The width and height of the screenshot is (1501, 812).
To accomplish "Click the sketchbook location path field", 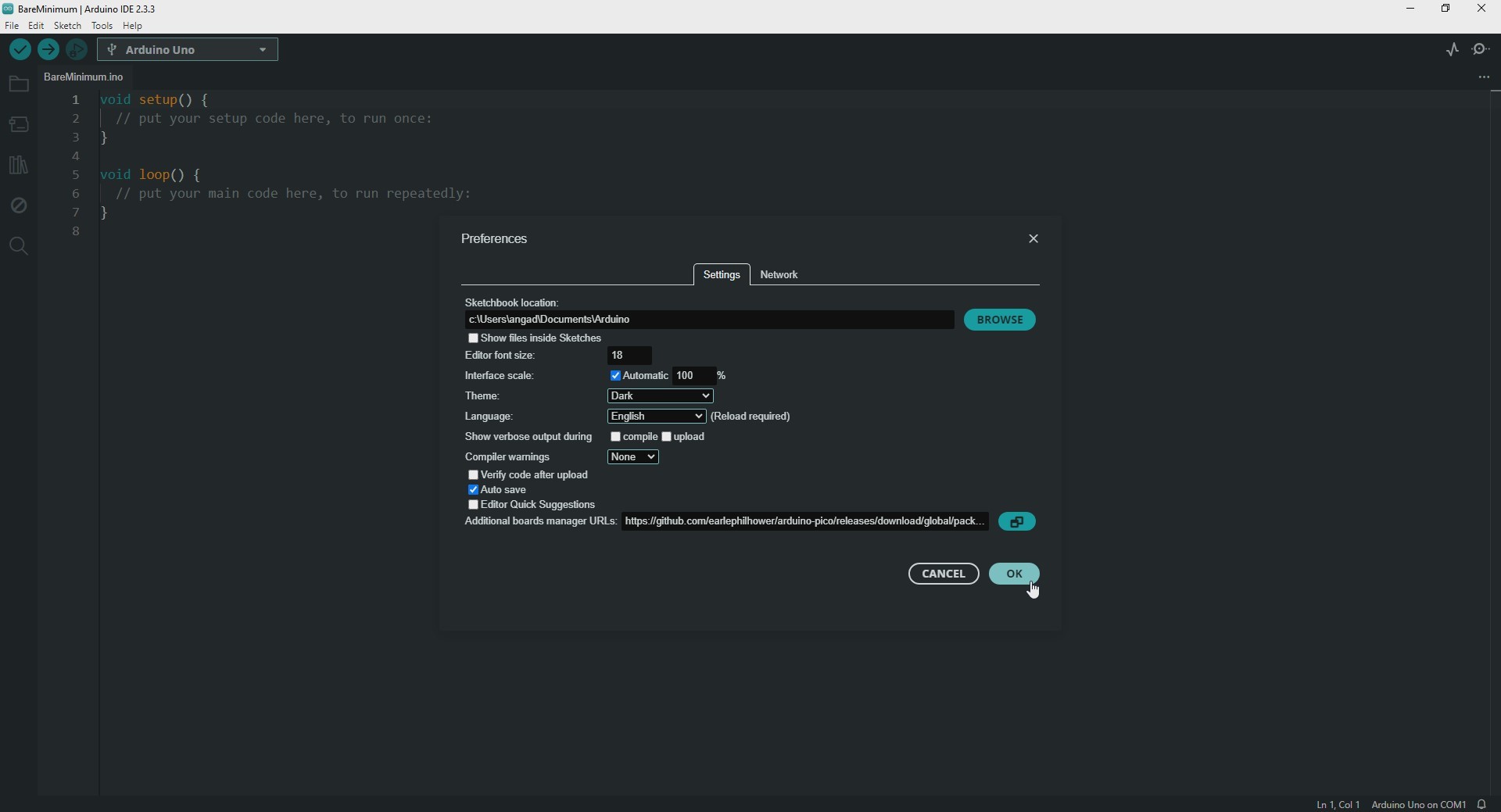I will click(x=709, y=320).
